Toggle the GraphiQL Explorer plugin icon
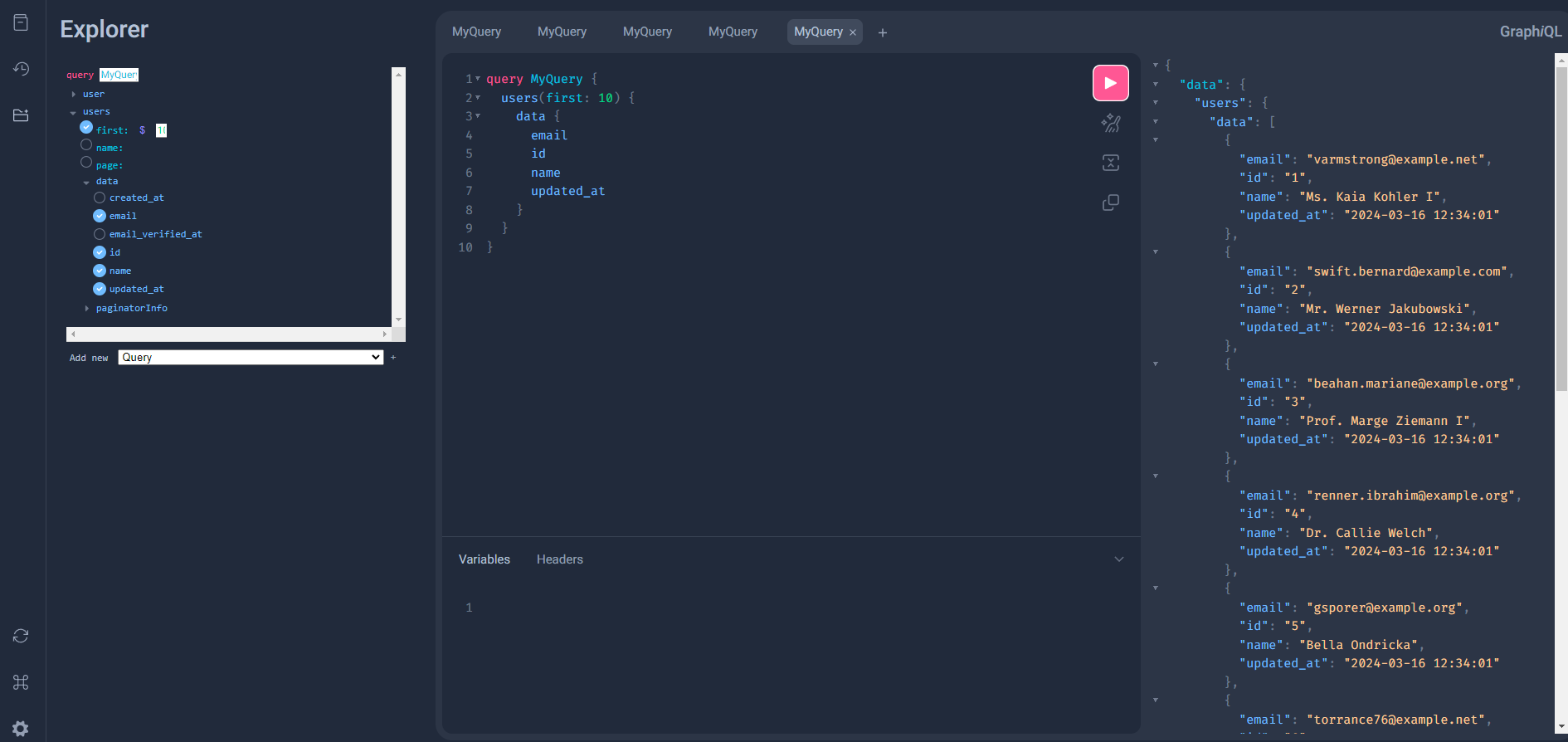Viewport: 1568px width, 742px height. [21, 115]
